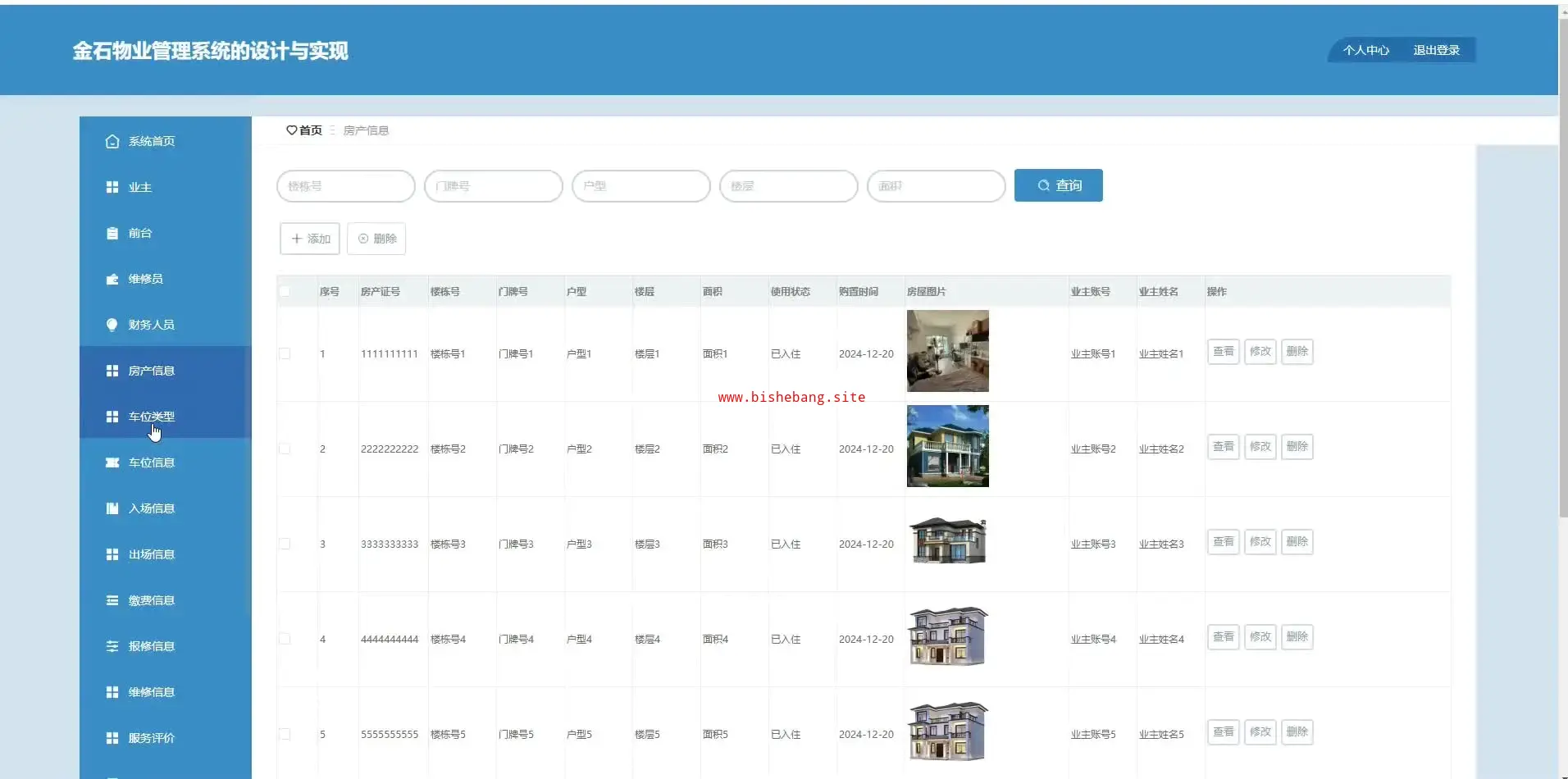Click the 退出登录 link
This screenshot has height=779, width=1568.
1436,50
